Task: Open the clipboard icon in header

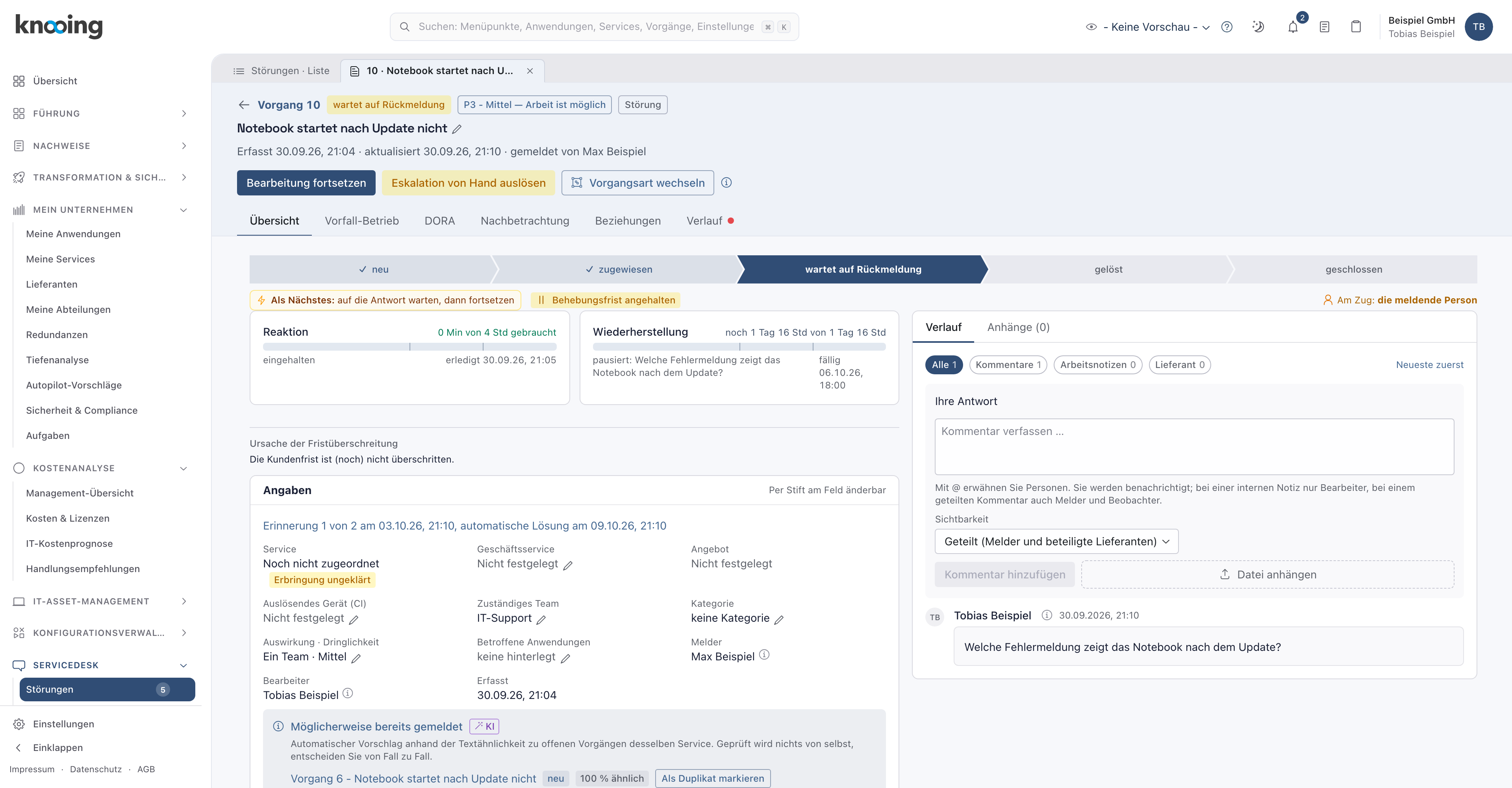Action: pyautogui.click(x=1356, y=27)
